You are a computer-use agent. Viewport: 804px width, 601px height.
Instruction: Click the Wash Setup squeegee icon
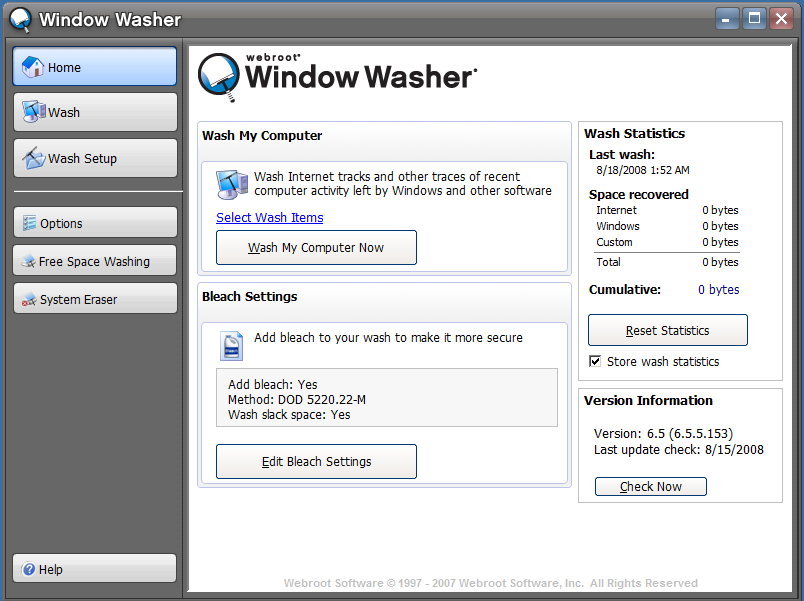click(x=34, y=158)
